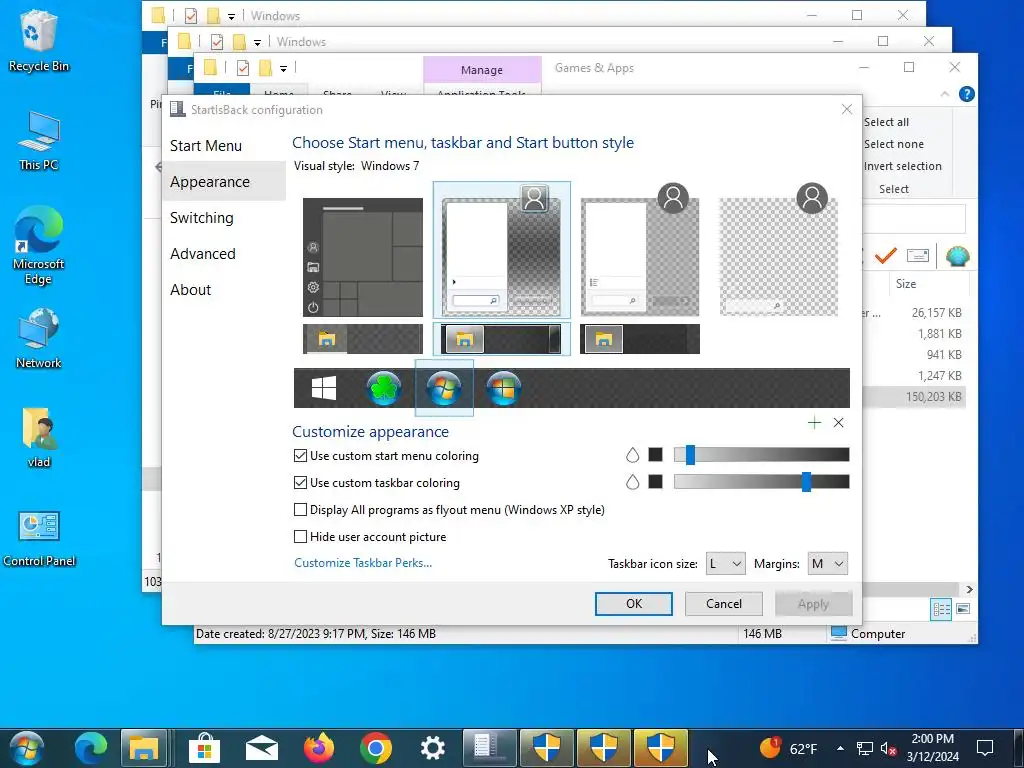Click the Windows 7 Start orb on taskbar
1024x768 pixels.
(26, 748)
